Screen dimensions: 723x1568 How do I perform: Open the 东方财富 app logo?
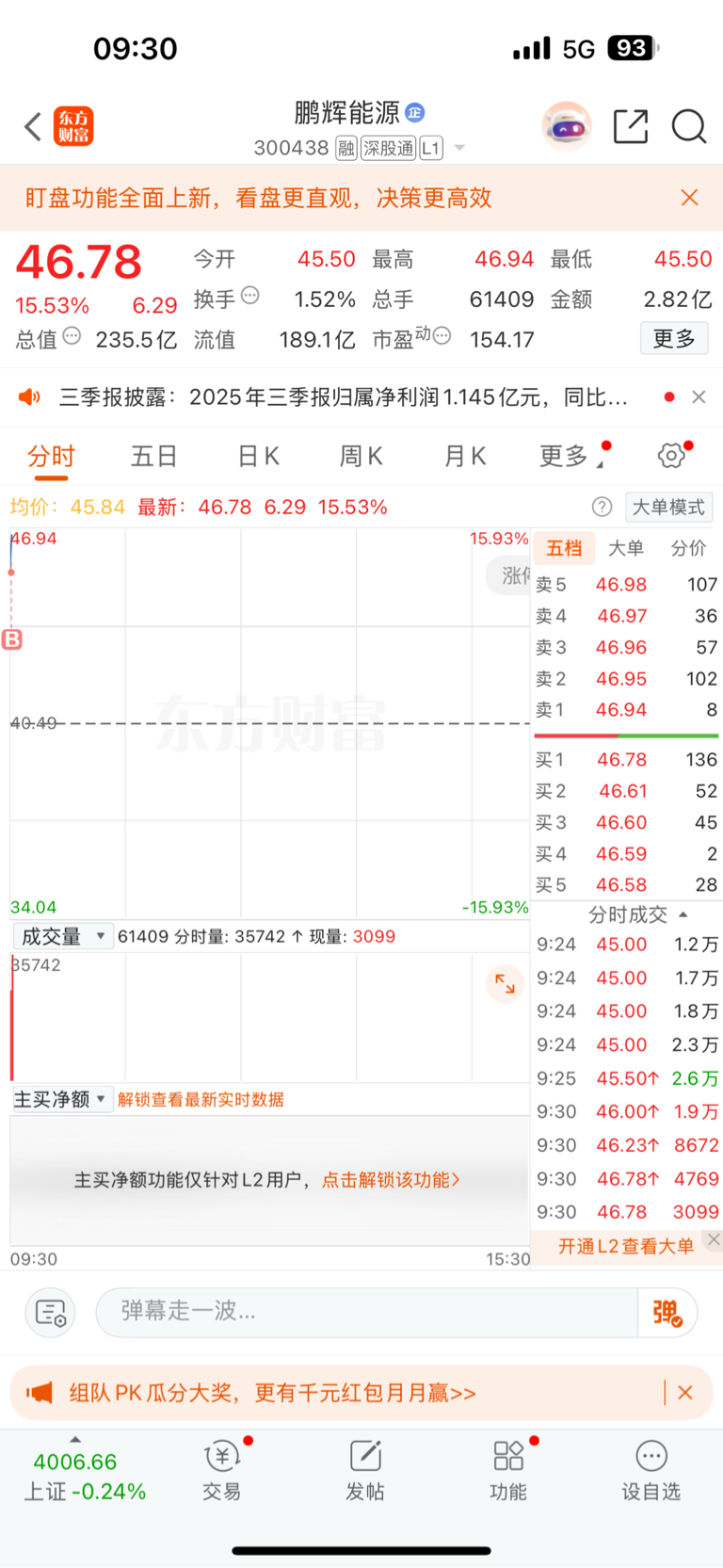73,126
